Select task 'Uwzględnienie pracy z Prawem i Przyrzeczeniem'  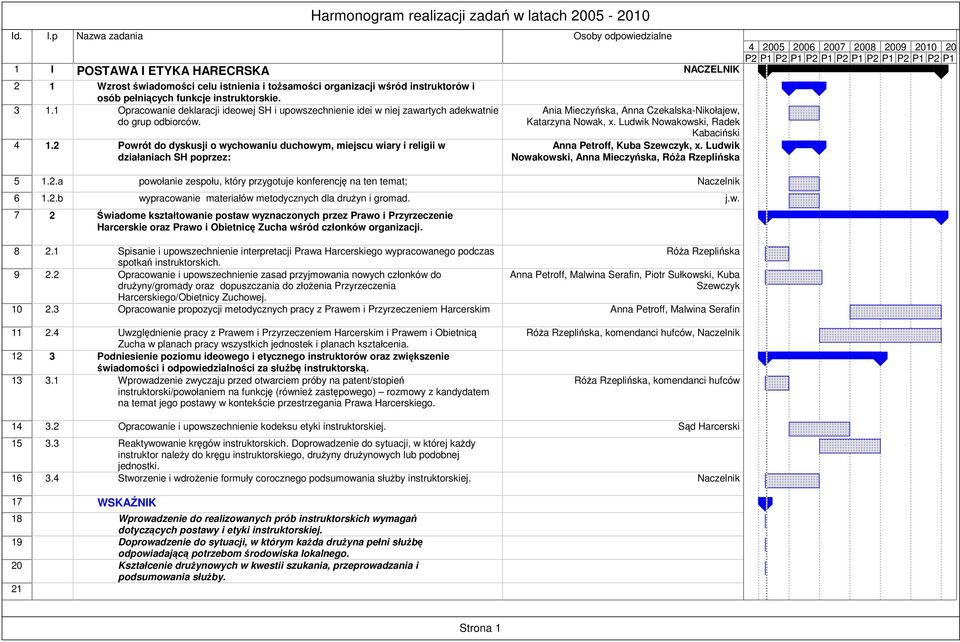pos(297,338)
